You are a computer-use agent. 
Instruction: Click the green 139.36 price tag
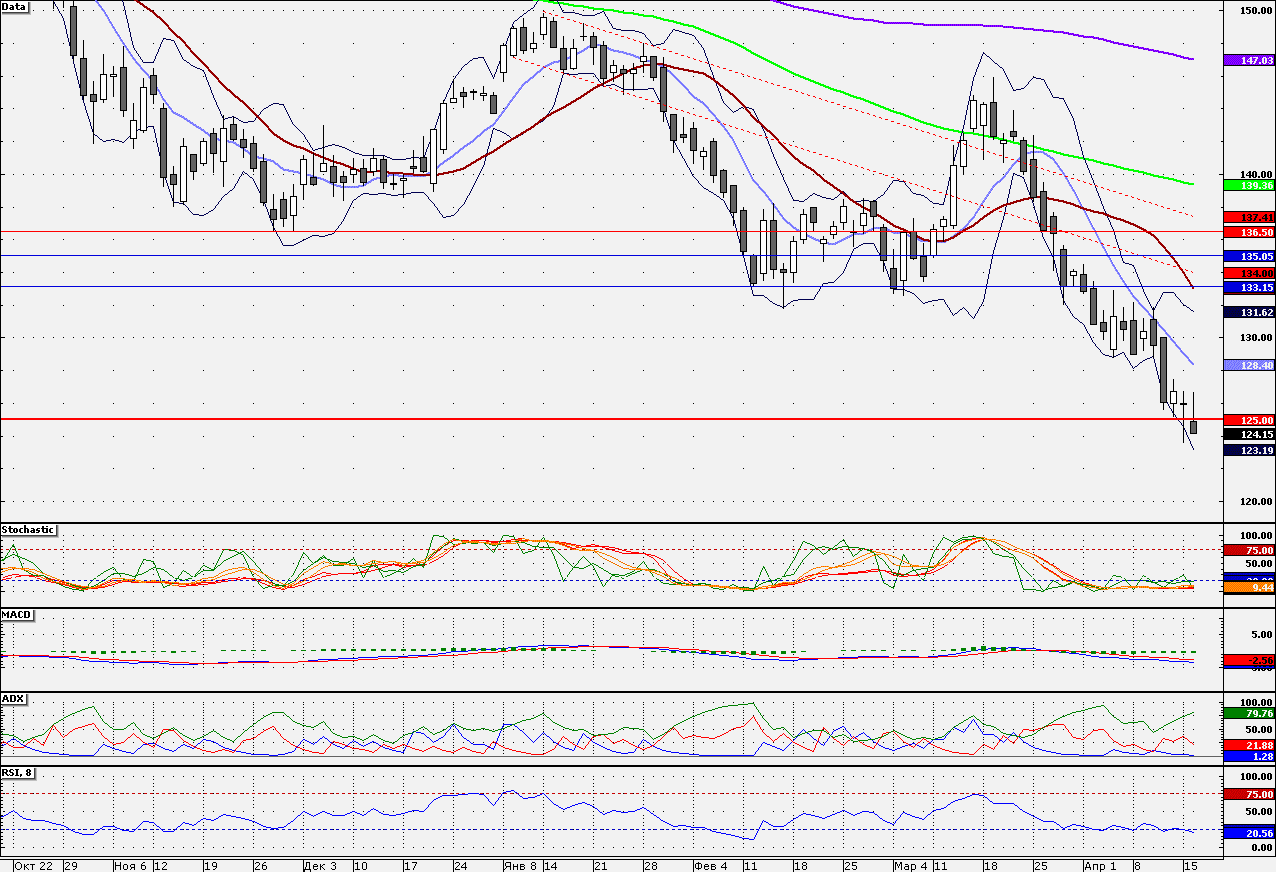pos(1248,185)
